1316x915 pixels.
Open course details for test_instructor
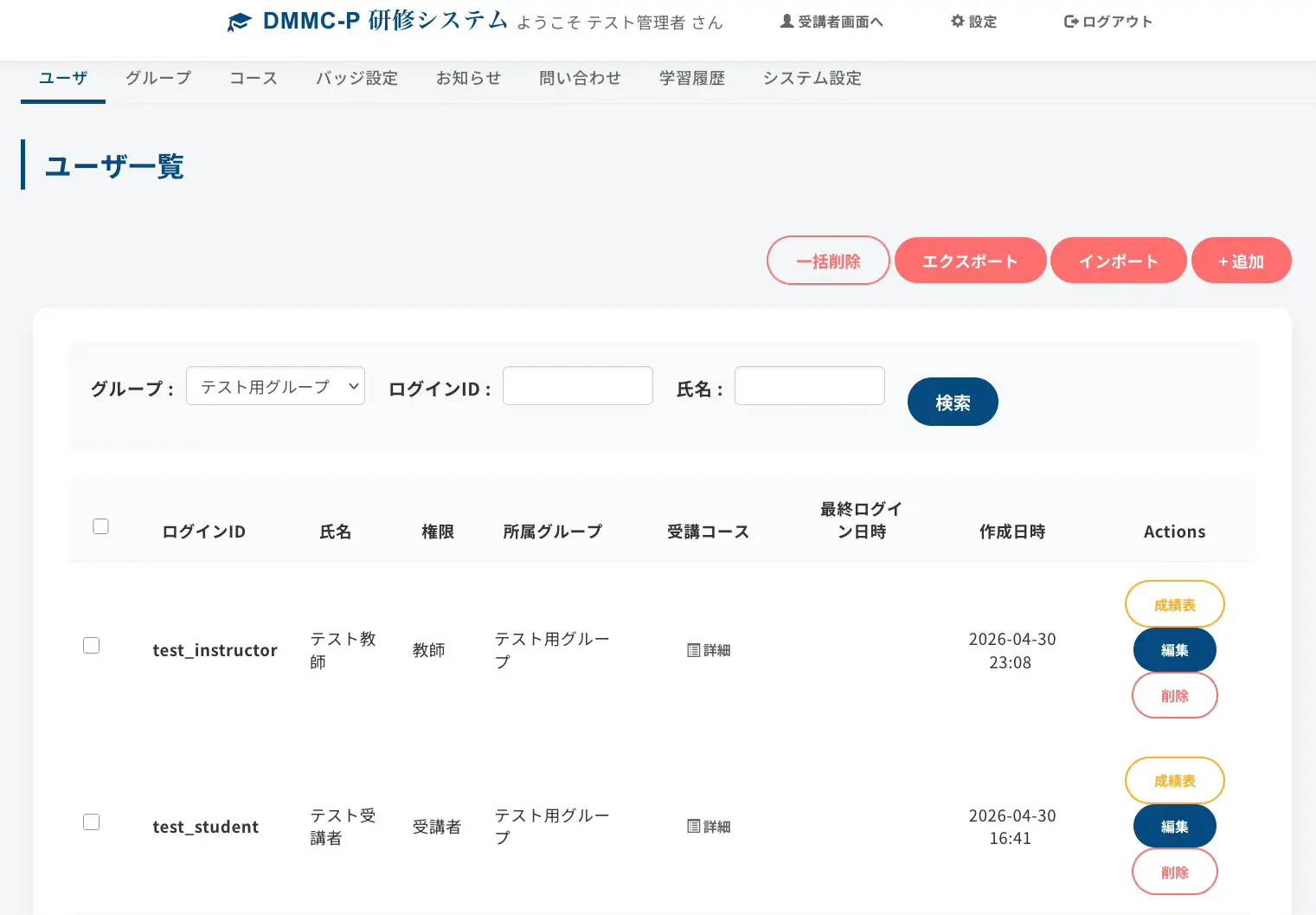pos(709,650)
